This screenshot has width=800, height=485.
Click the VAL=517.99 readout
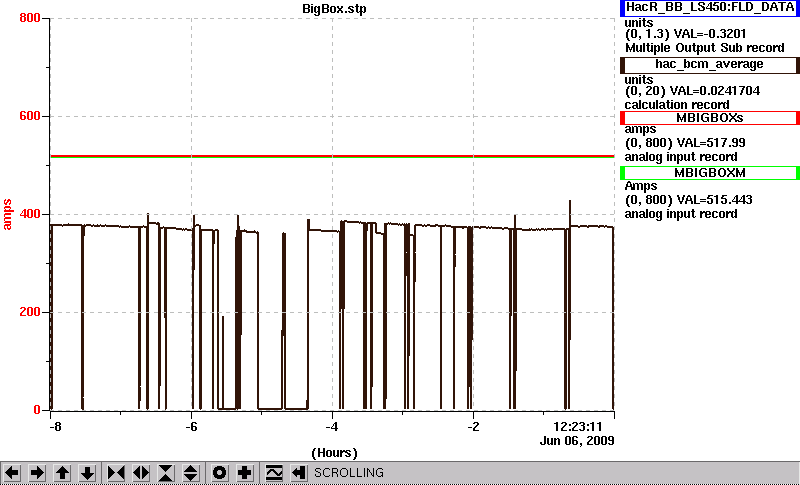tap(710, 143)
